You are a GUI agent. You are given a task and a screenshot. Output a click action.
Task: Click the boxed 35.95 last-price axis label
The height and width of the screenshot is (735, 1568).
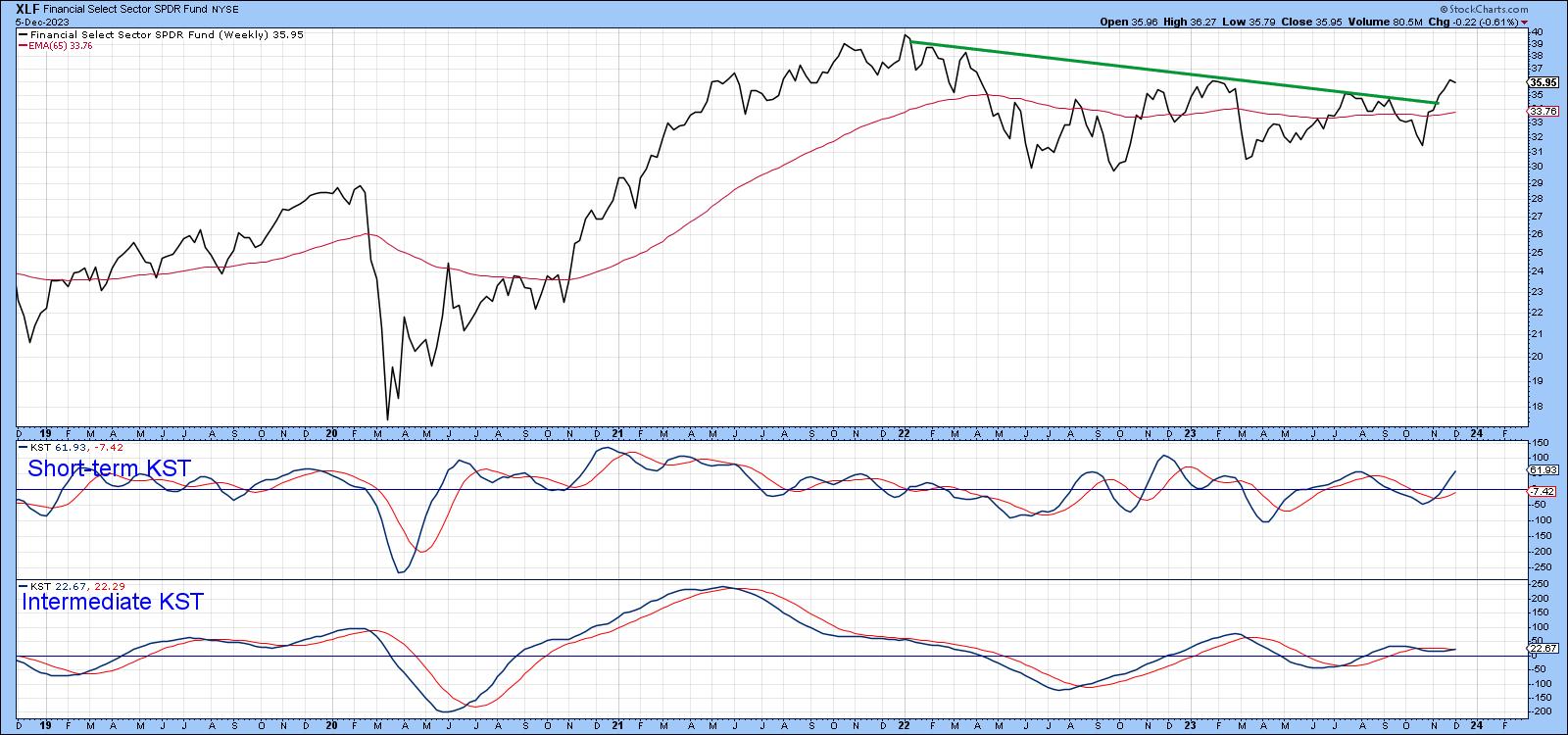1543,83
